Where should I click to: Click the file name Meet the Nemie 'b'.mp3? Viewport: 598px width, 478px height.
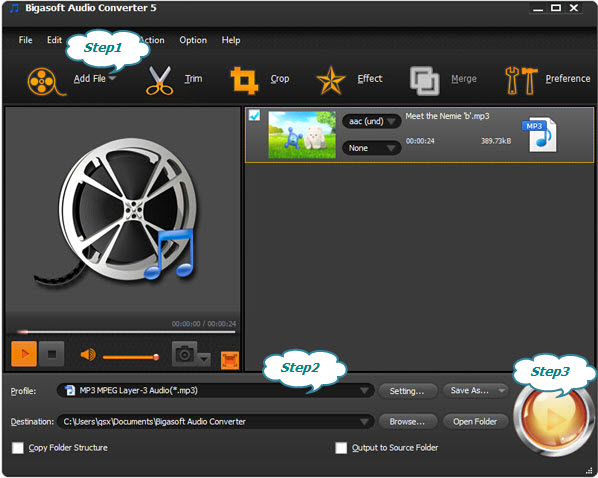447,116
